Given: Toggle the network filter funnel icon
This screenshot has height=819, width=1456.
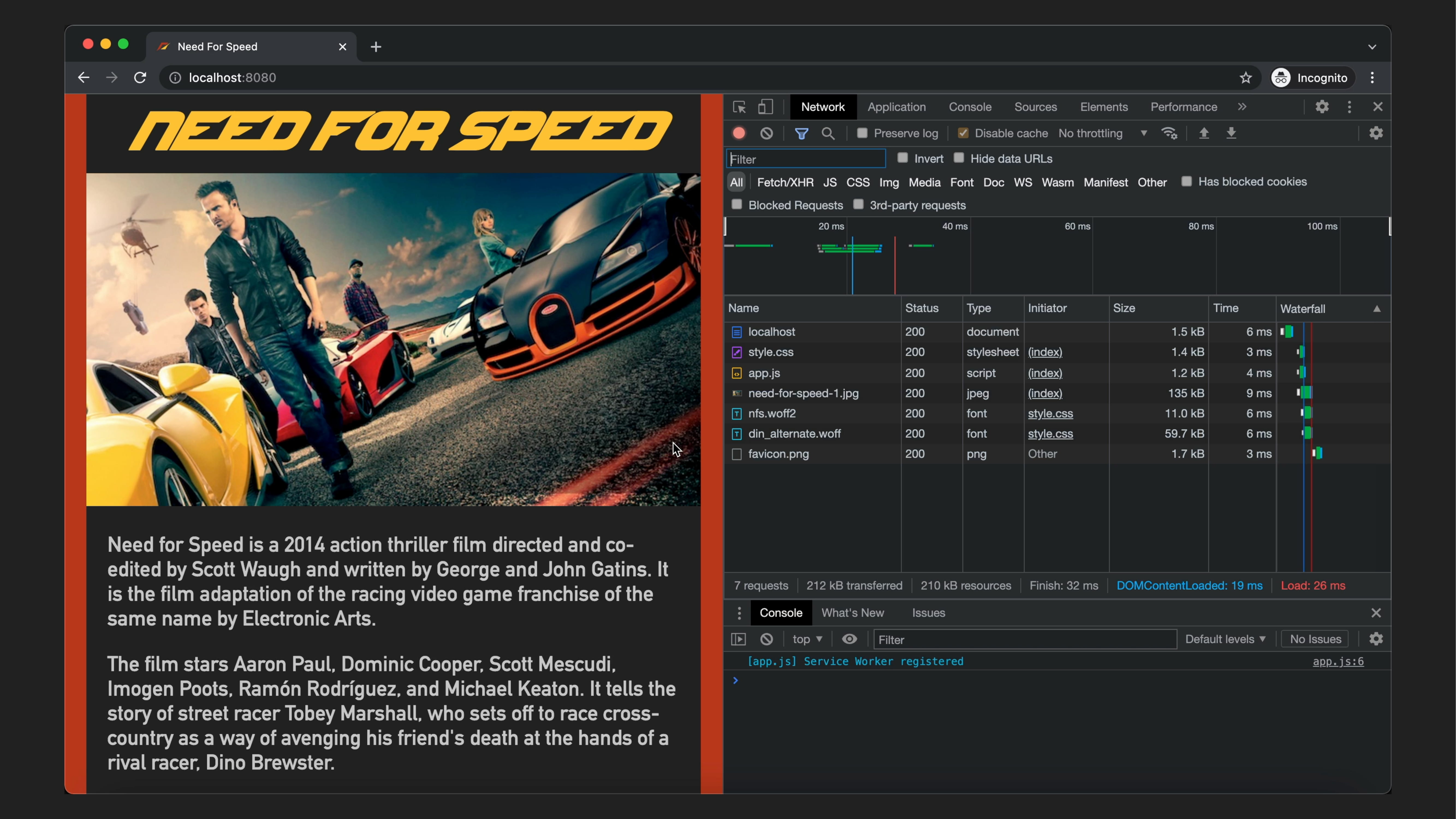Looking at the screenshot, I should [x=801, y=133].
